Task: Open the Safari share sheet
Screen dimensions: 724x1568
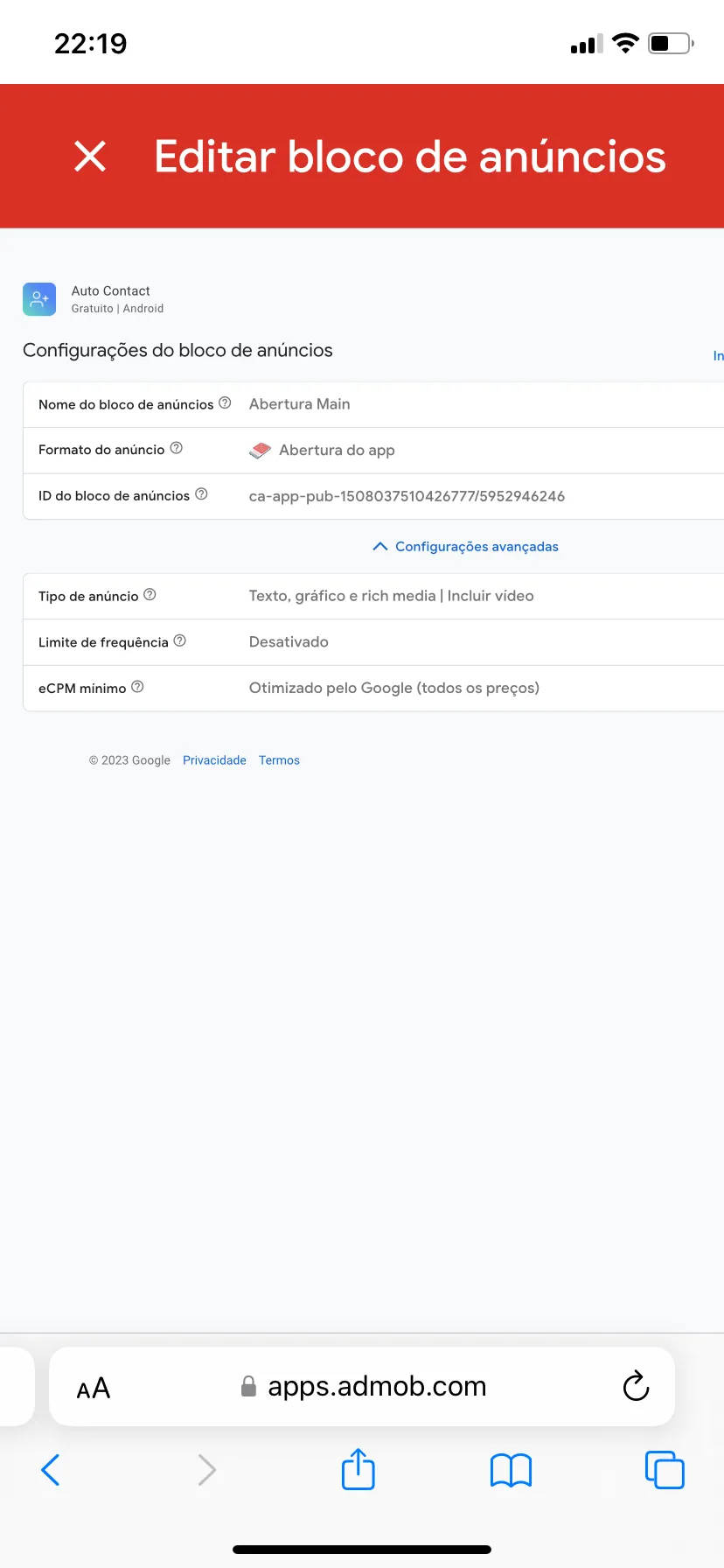Action: (x=359, y=1469)
